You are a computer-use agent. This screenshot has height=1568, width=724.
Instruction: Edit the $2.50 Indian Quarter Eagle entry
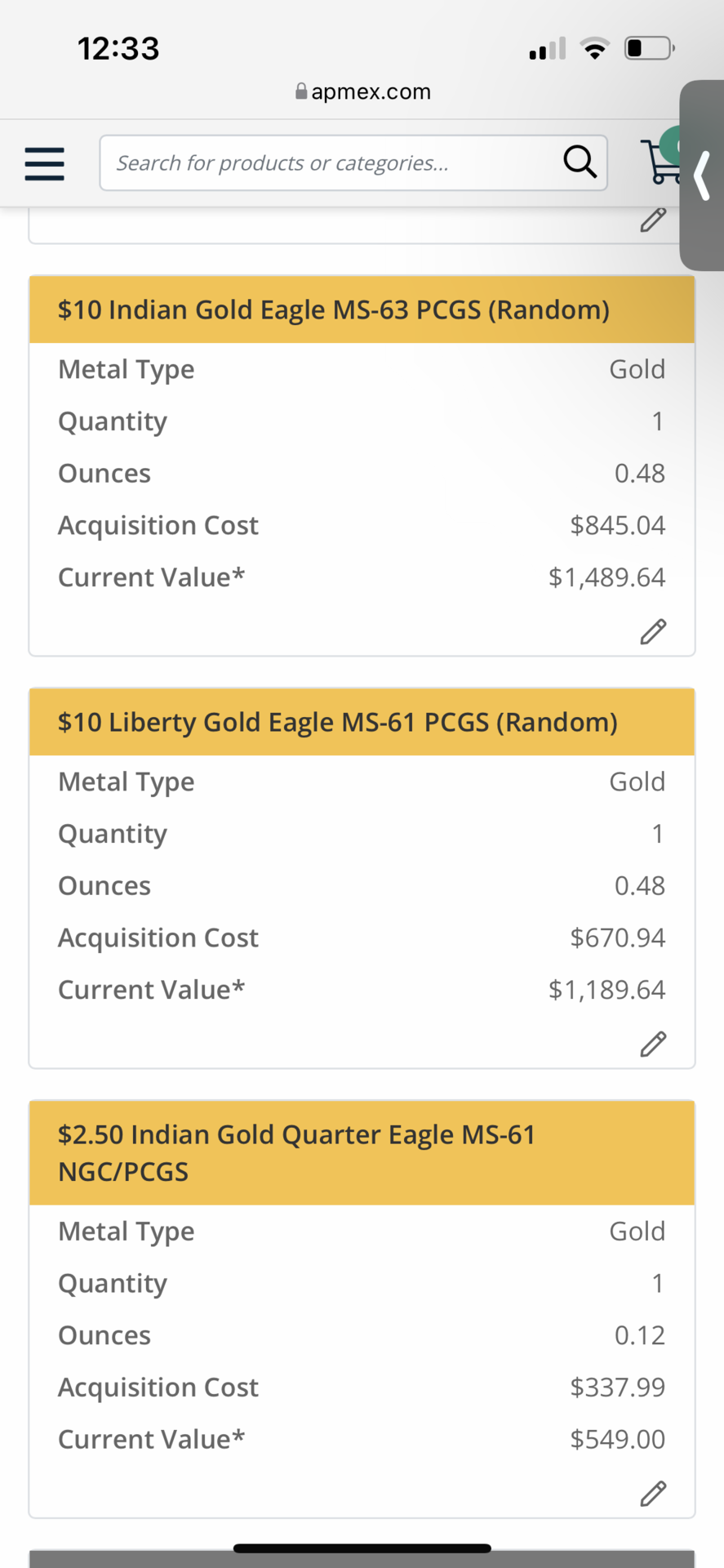(x=653, y=1493)
